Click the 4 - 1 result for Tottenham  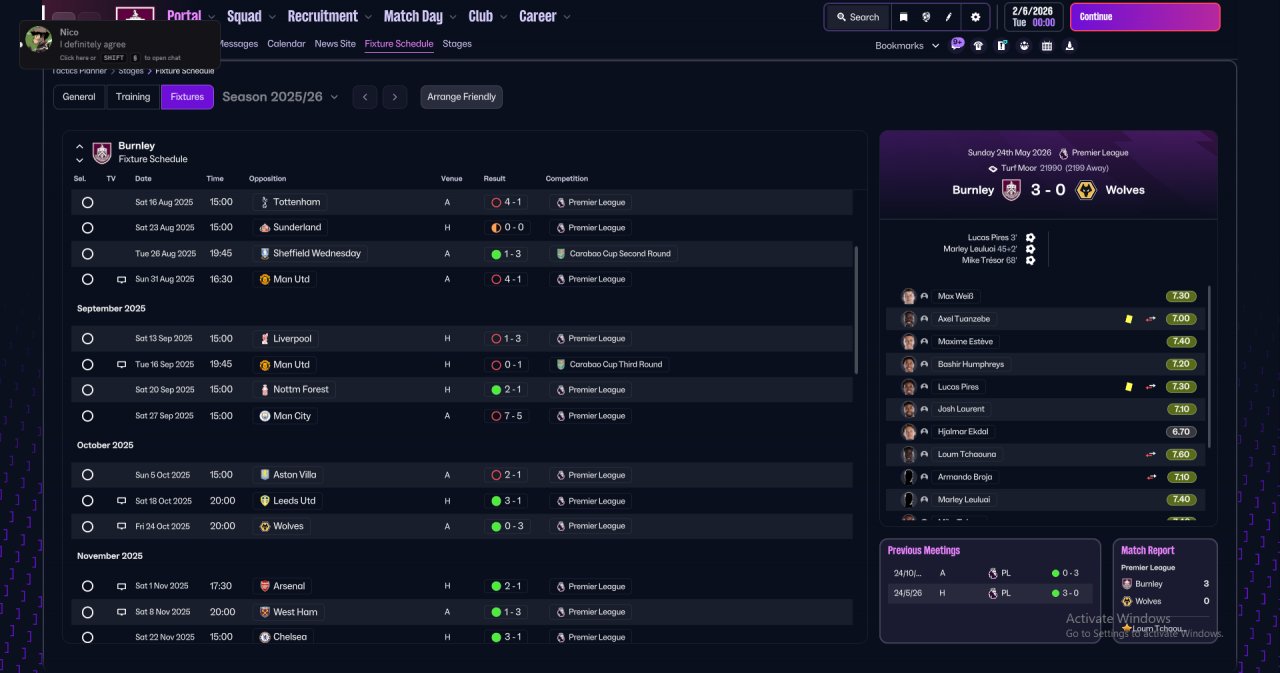point(506,202)
